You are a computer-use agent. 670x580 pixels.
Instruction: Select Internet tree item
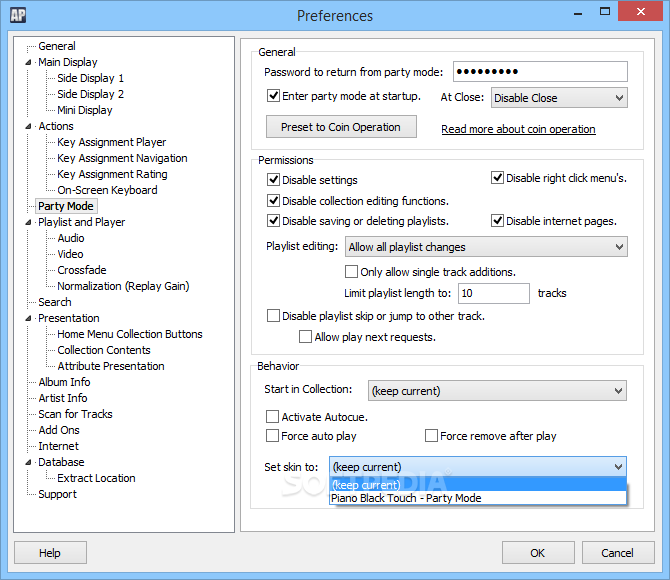[59, 446]
